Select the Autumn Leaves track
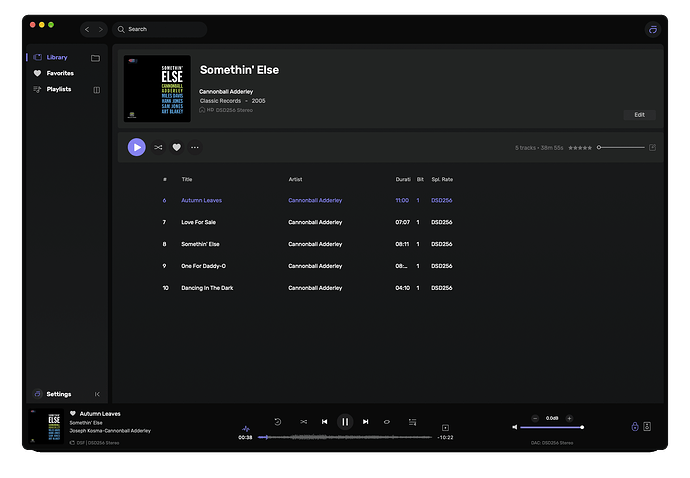The width and height of the screenshot is (690, 478). [202, 200]
